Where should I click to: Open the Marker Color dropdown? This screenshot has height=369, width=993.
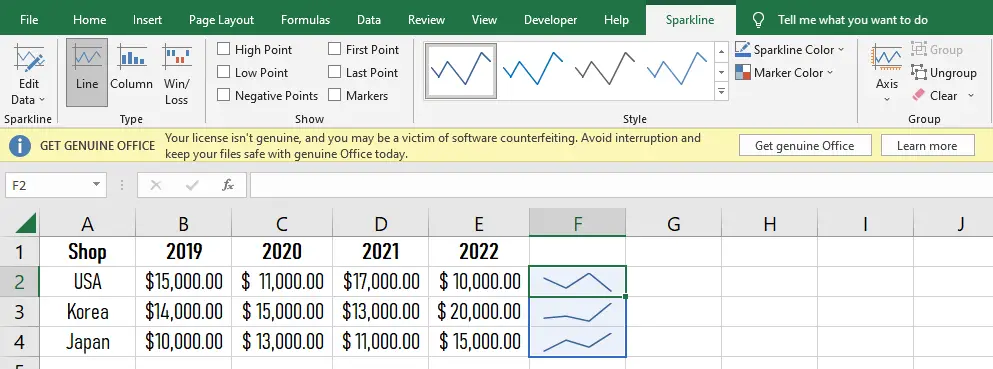tap(784, 73)
